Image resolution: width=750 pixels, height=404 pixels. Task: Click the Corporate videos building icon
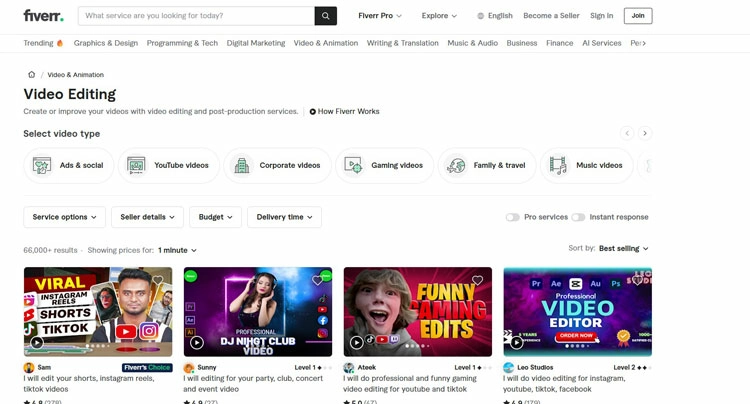[242, 165]
